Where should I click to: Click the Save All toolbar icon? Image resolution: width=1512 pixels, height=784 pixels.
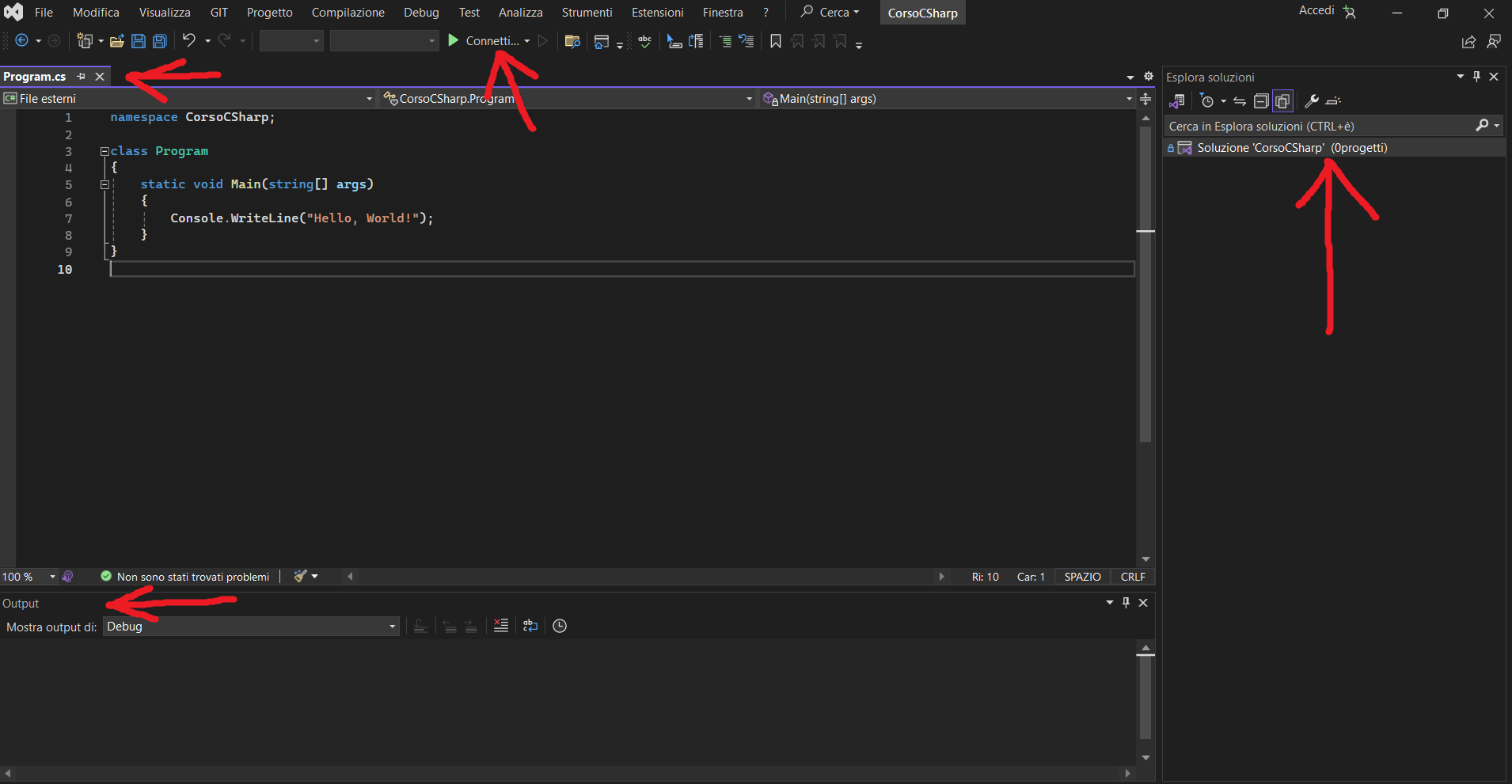[160, 41]
